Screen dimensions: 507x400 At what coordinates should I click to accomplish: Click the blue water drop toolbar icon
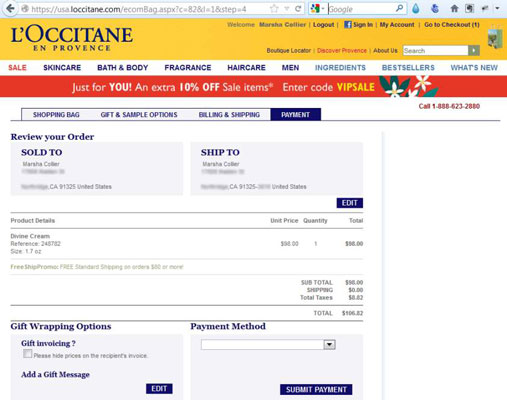pos(416,8)
